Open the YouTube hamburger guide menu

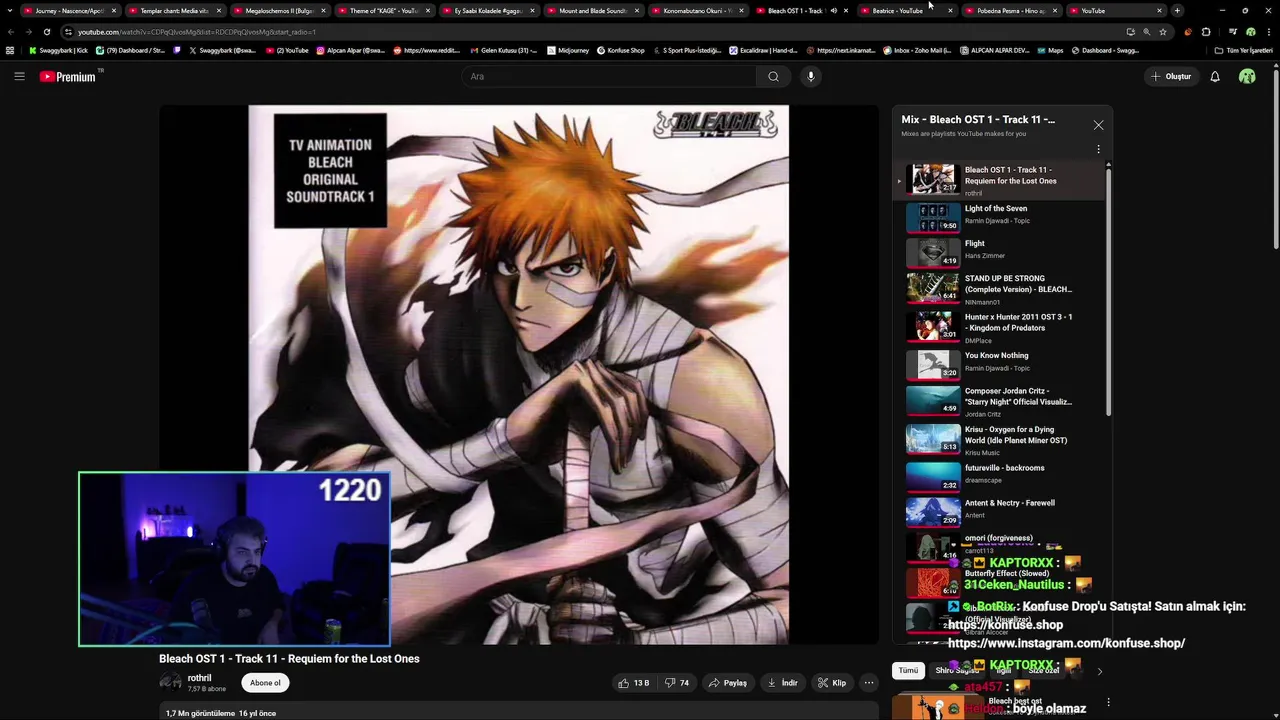(19, 76)
